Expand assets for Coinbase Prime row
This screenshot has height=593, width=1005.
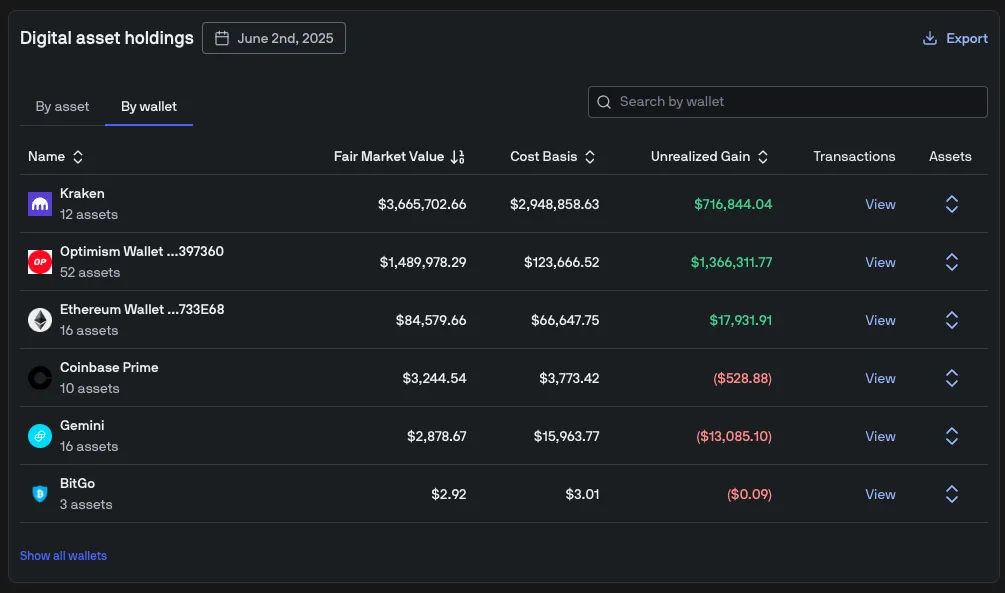pos(952,378)
